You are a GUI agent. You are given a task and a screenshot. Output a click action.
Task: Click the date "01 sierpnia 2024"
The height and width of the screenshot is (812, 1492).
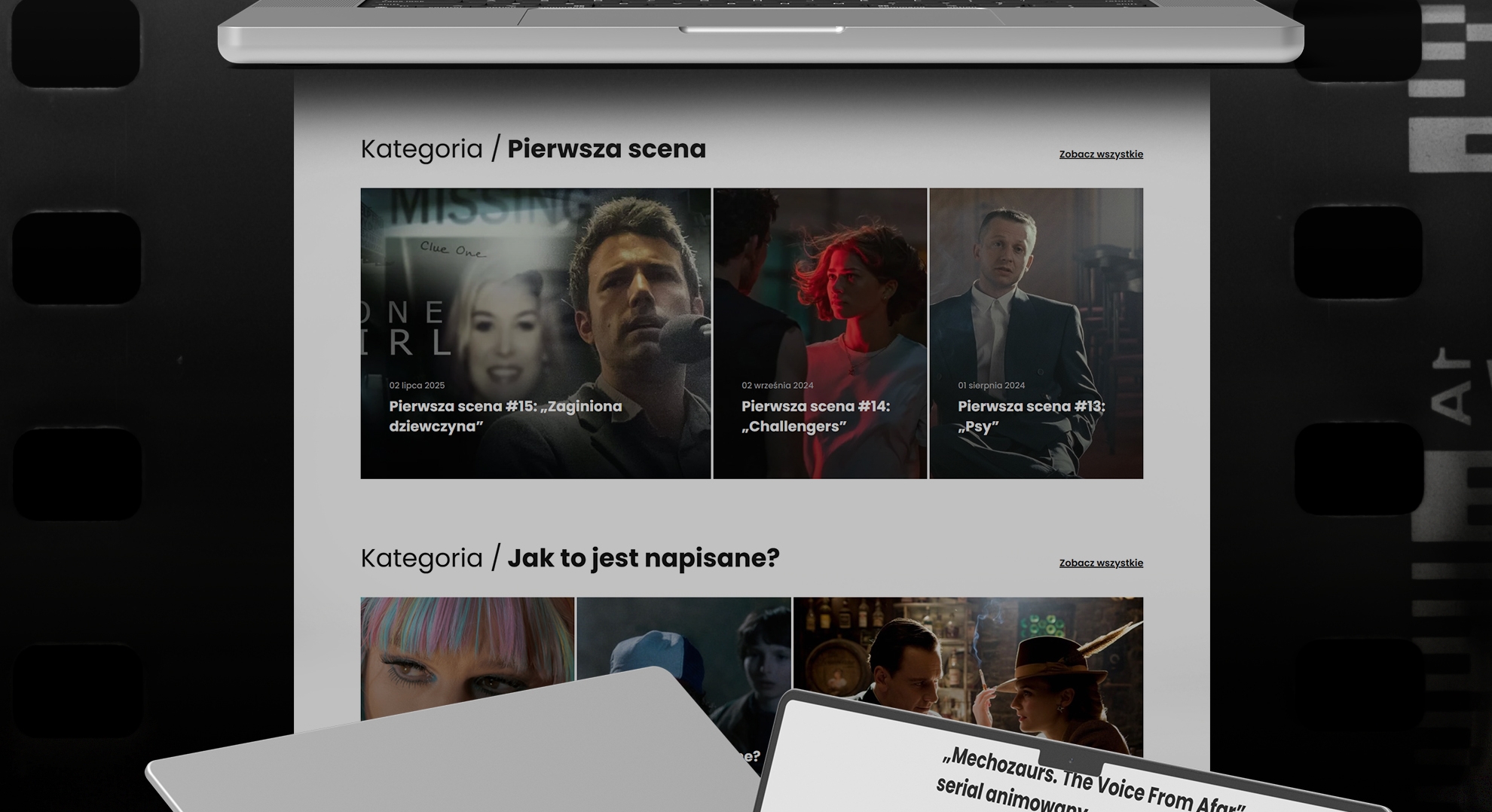(x=991, y=386)
